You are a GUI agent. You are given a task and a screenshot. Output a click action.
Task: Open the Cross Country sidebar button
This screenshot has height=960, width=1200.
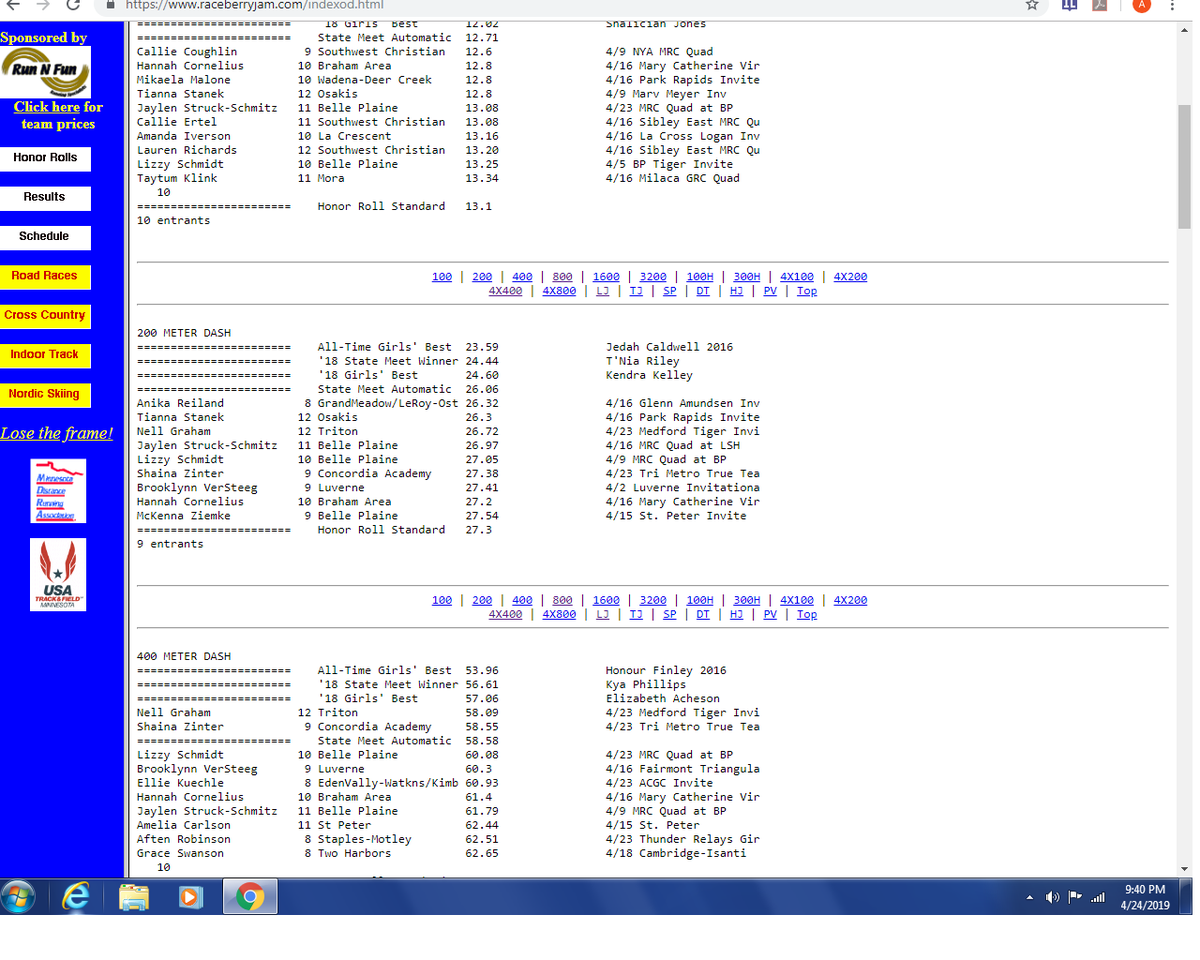click(x=45, y=315)
